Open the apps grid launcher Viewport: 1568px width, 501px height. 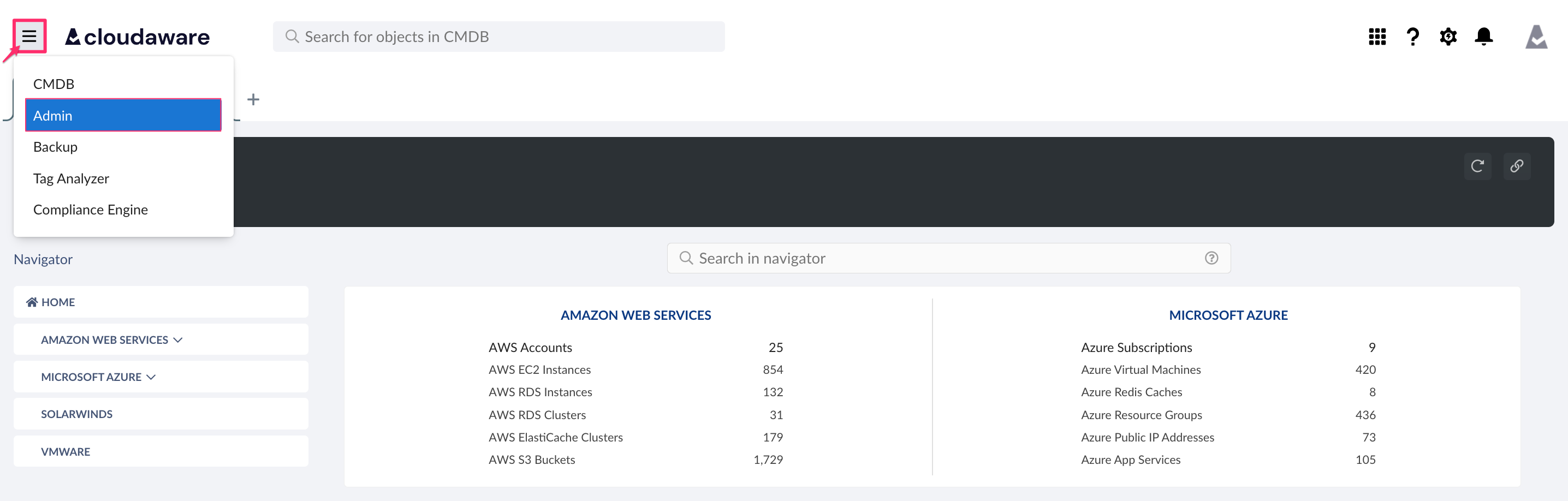[1376, 37]
